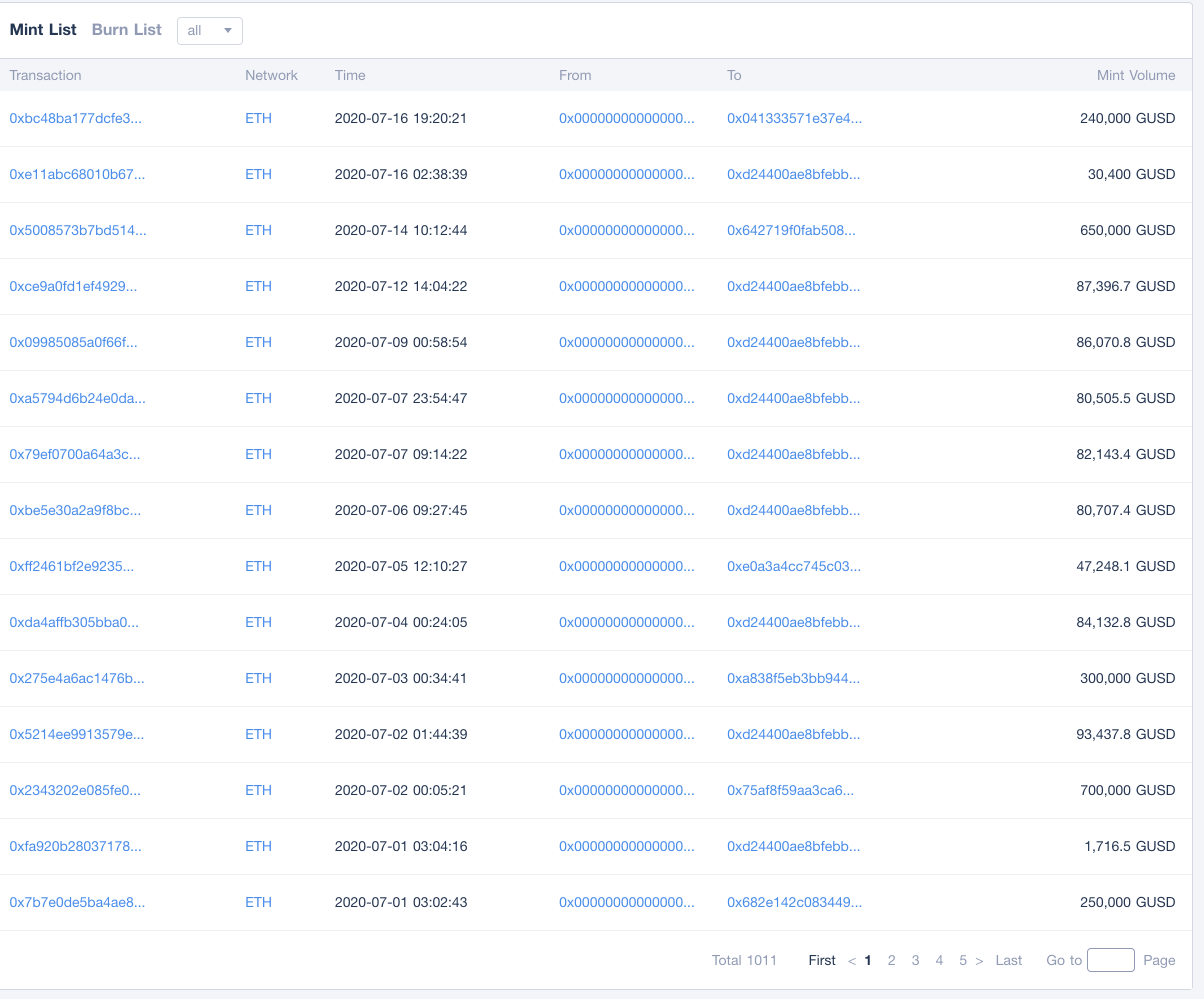Go to page 4

pyautogui.click(x=939, y=960)
